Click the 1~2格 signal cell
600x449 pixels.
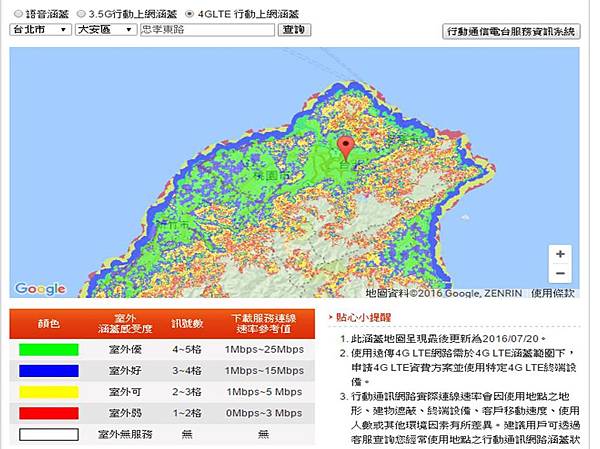point(187,413)
